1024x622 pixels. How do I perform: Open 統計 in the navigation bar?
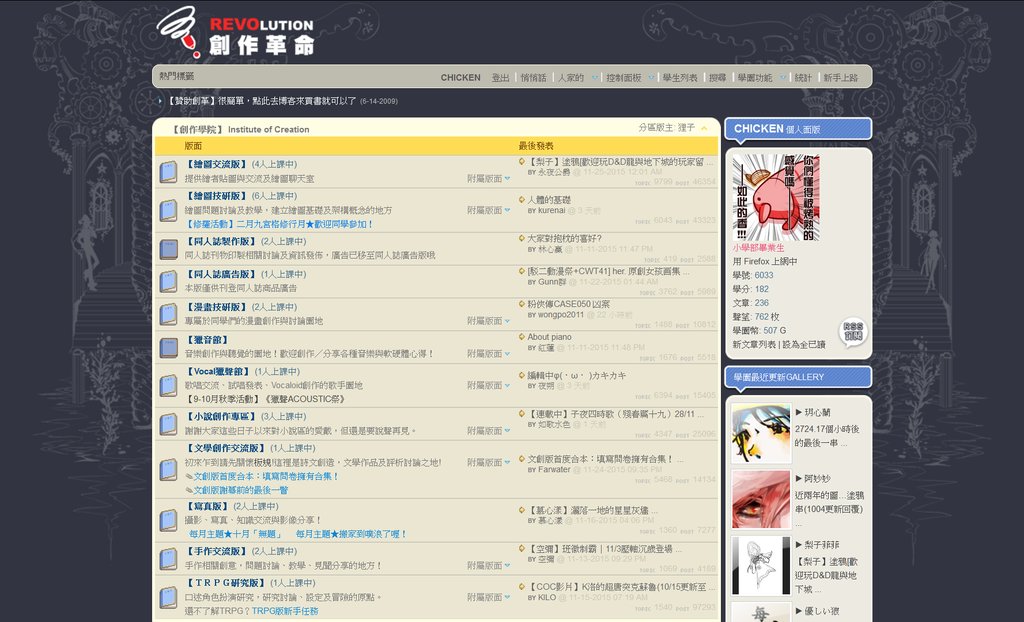[803, 77]
